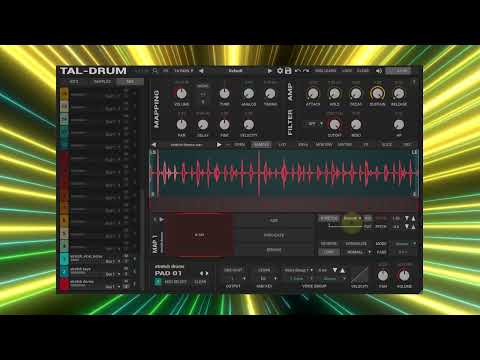Raise the voice group value with up arrow

tap(342, 270)
